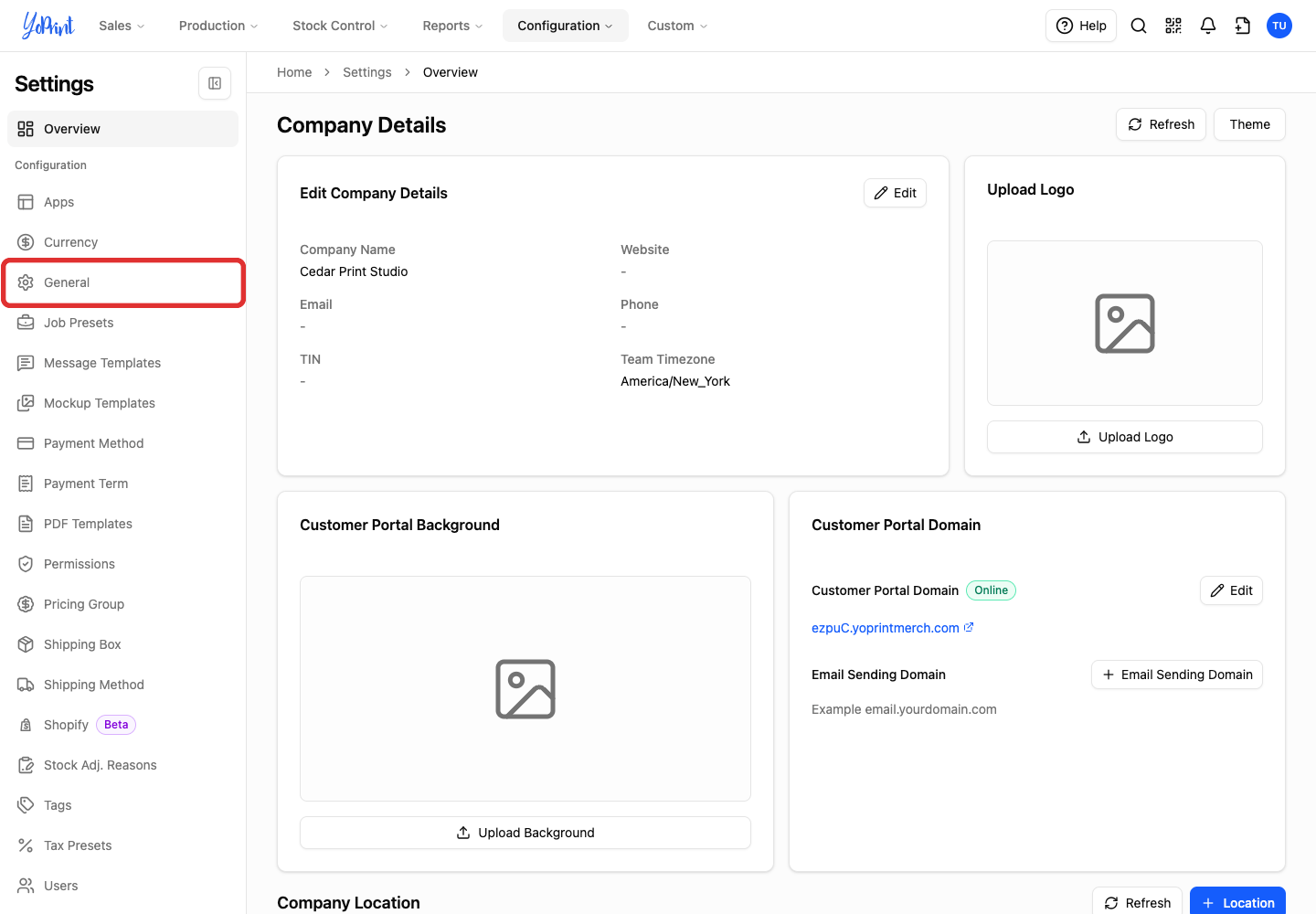Open Job Presets settings

[x=122, y=323]
